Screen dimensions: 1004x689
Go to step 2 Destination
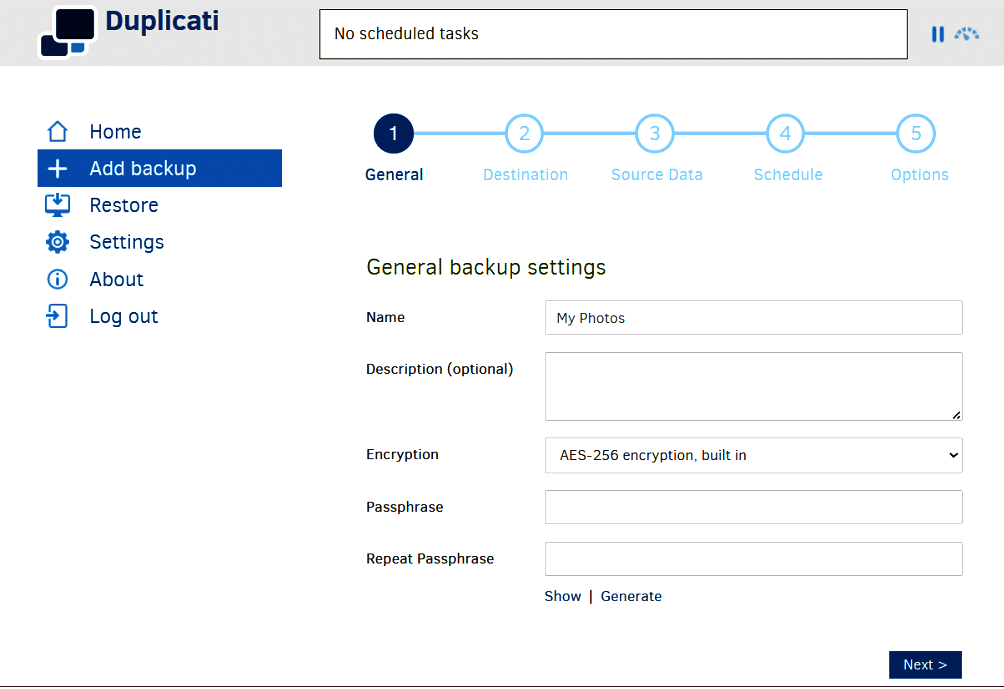tap(524, 134)
